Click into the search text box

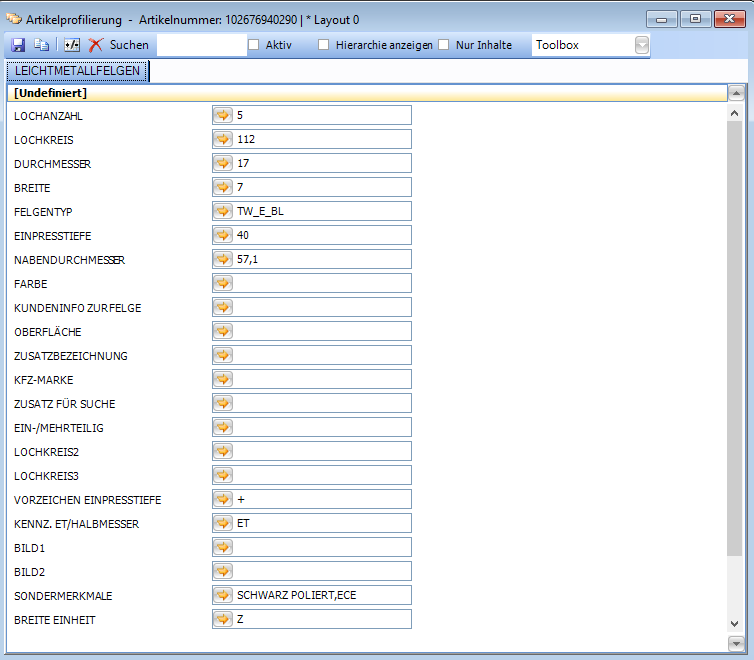200,45
